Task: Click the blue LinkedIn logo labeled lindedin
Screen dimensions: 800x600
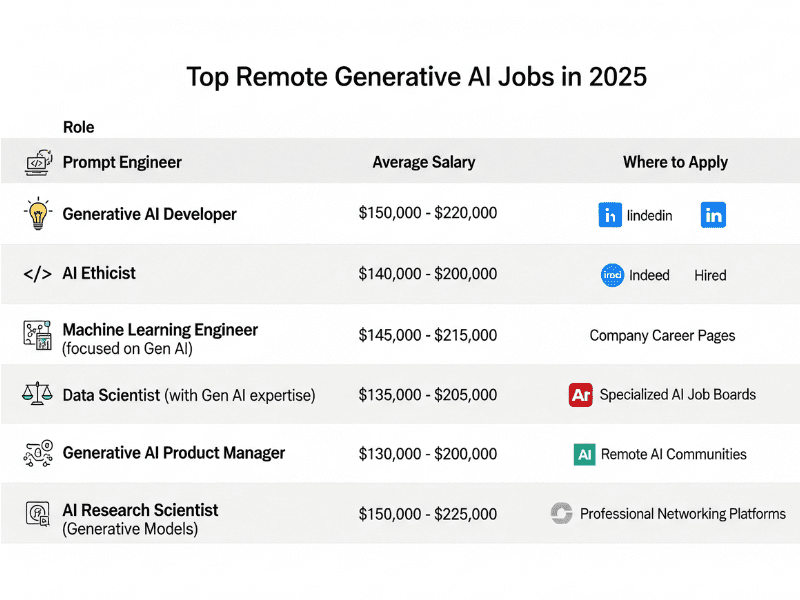Action: click(610, 215)
